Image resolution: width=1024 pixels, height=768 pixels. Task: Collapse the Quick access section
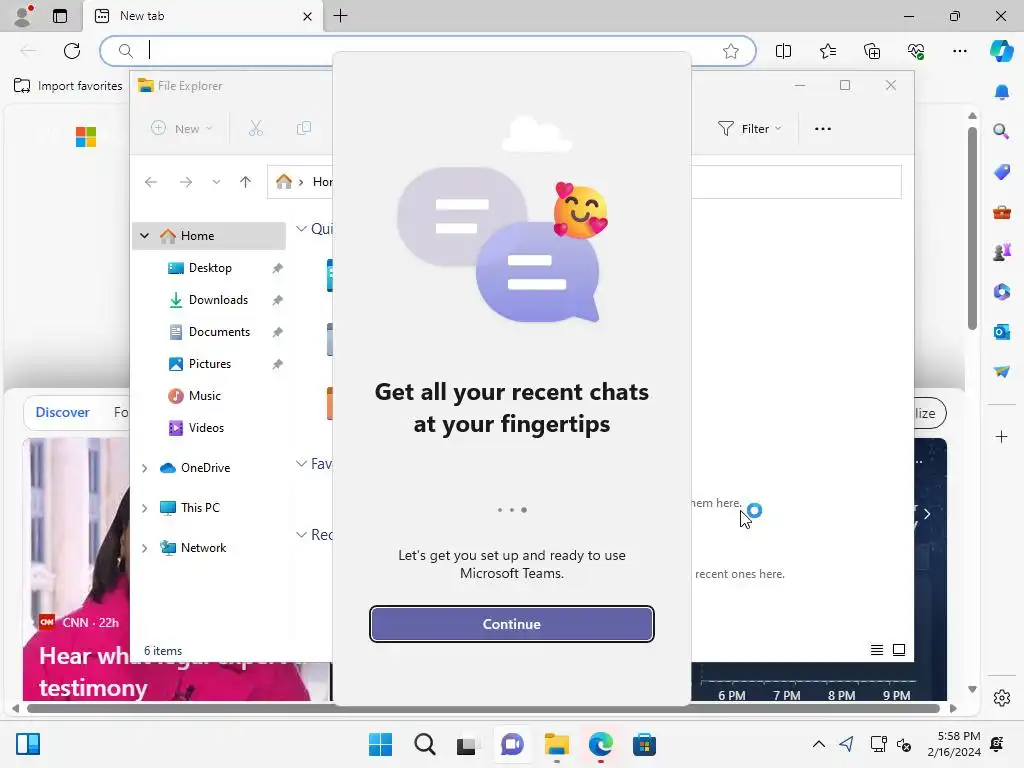coord(301,229)
